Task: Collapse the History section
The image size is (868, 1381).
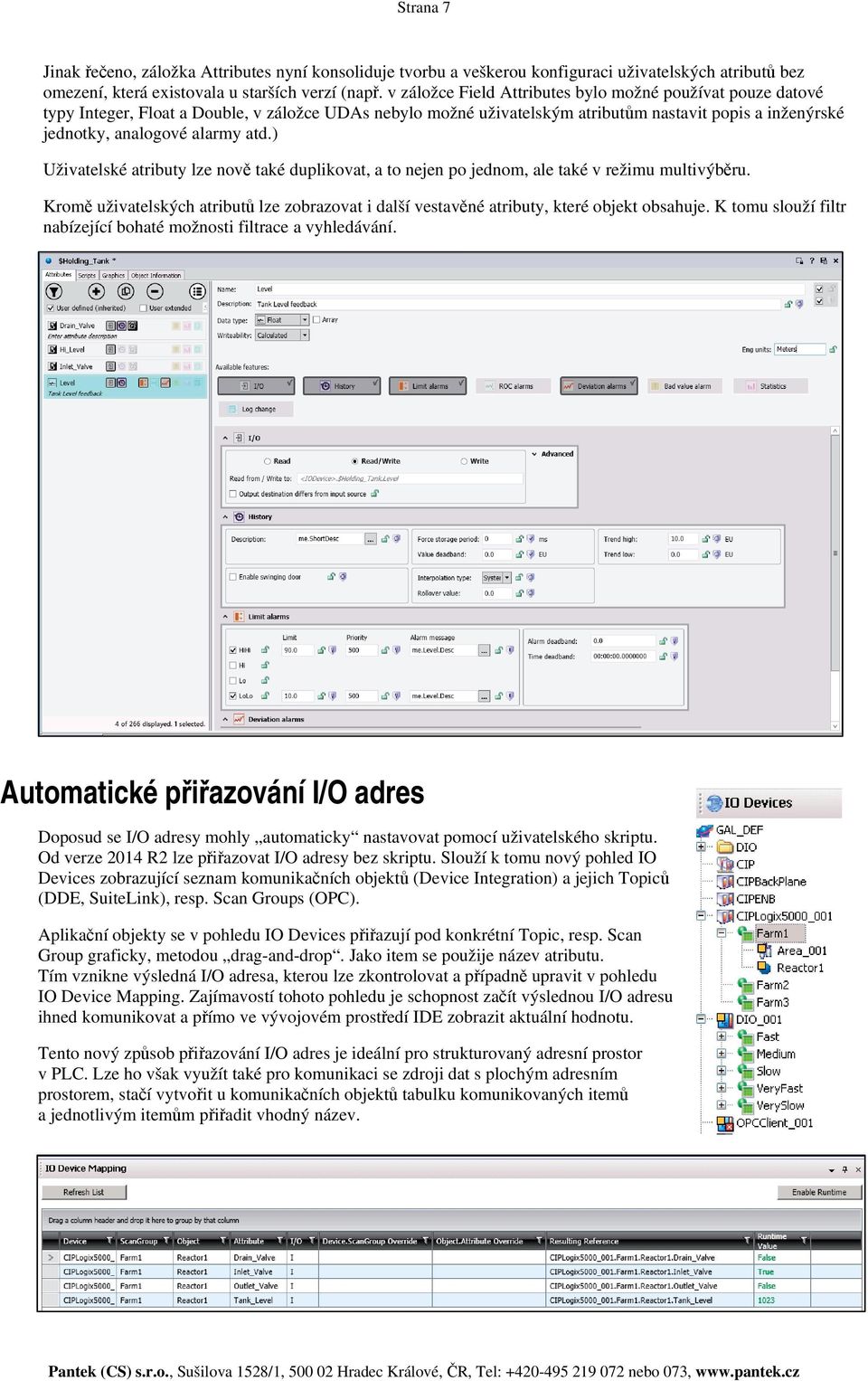Action: point(225,517)
